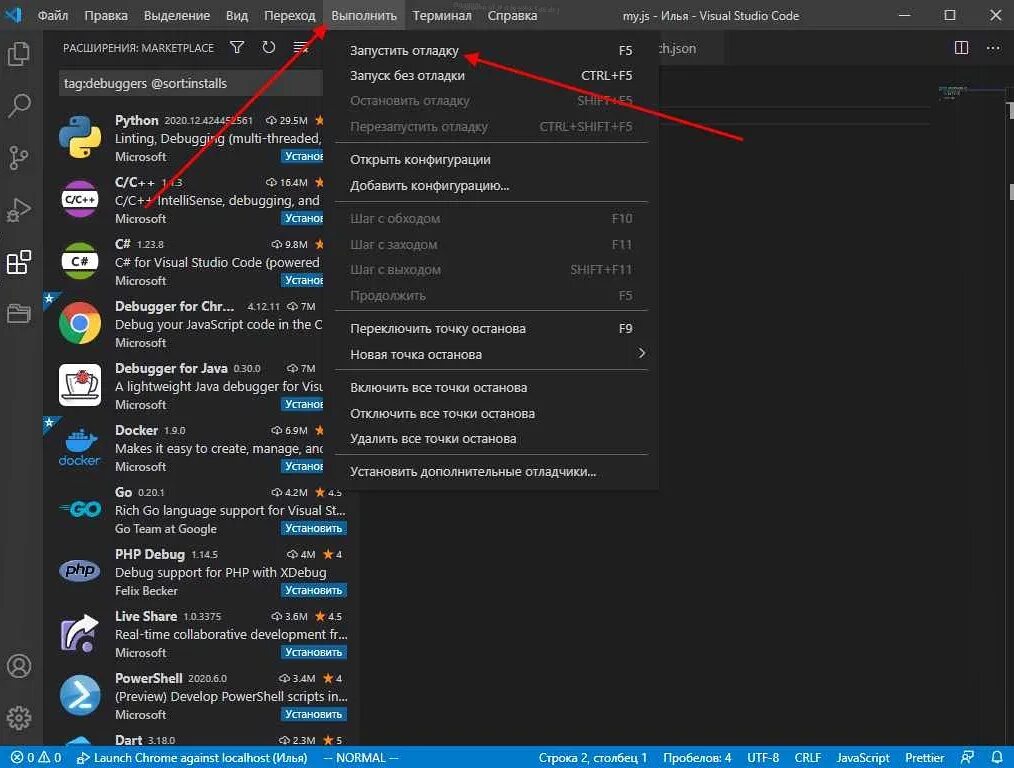Open the Extensions view icon
1014x768 pixels.
pyautogui.click(x=19, y=262)
